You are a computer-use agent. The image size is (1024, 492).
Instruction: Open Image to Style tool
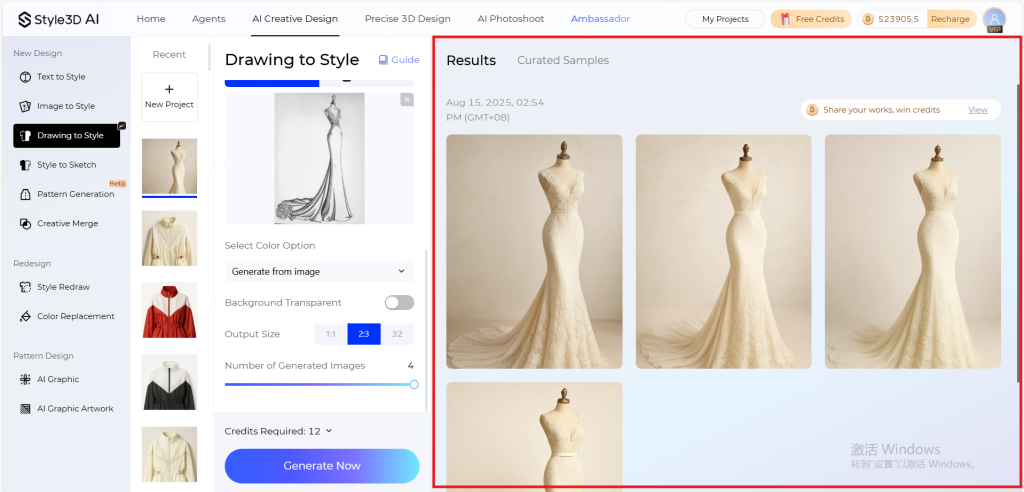[57, 106]
